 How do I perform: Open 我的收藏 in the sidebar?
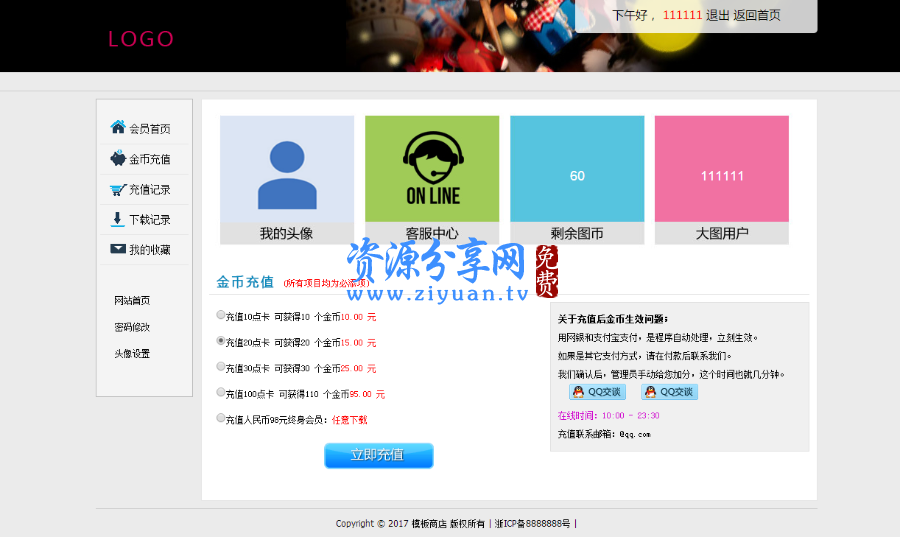tap(149, 250)
